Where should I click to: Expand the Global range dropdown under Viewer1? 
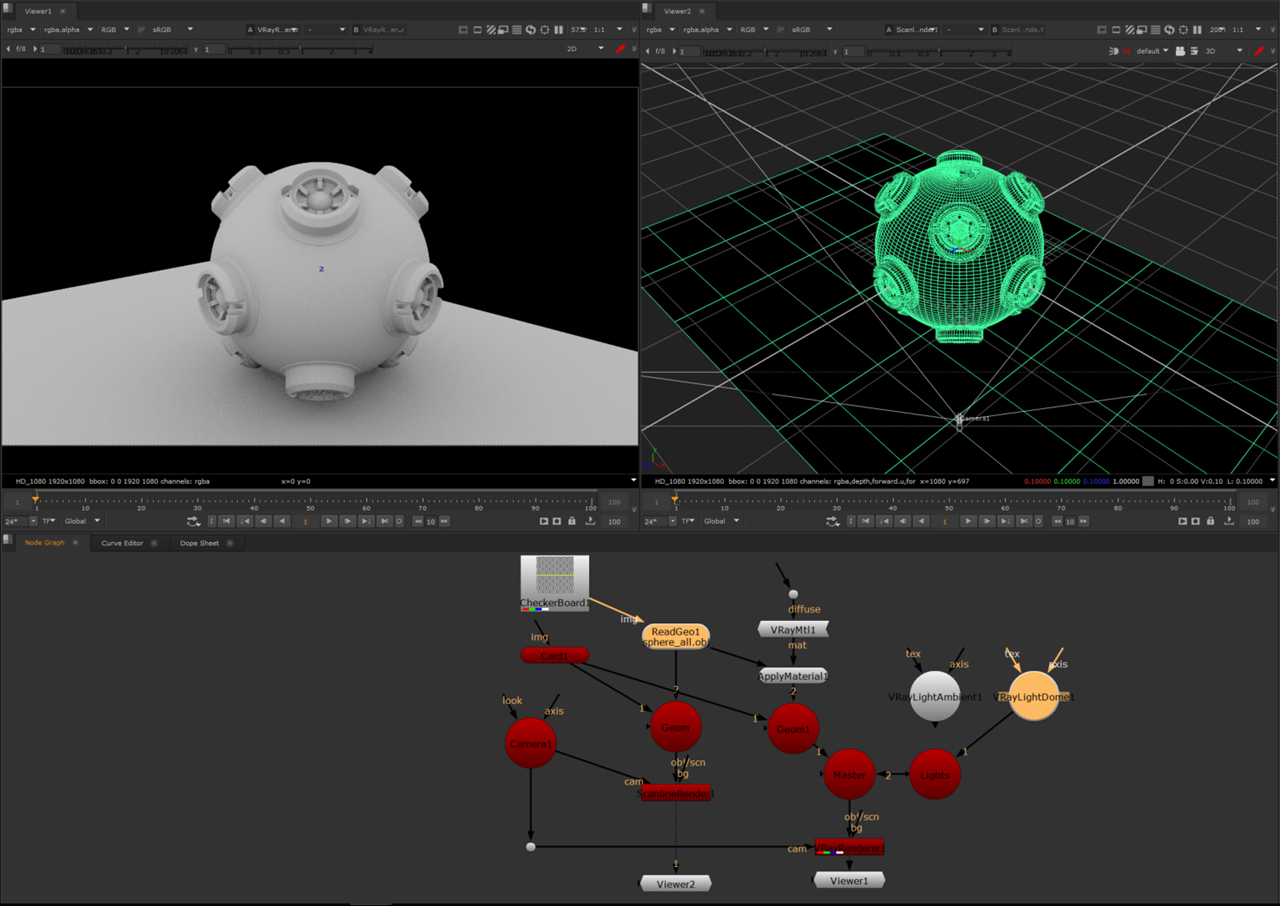pos(82,521)
